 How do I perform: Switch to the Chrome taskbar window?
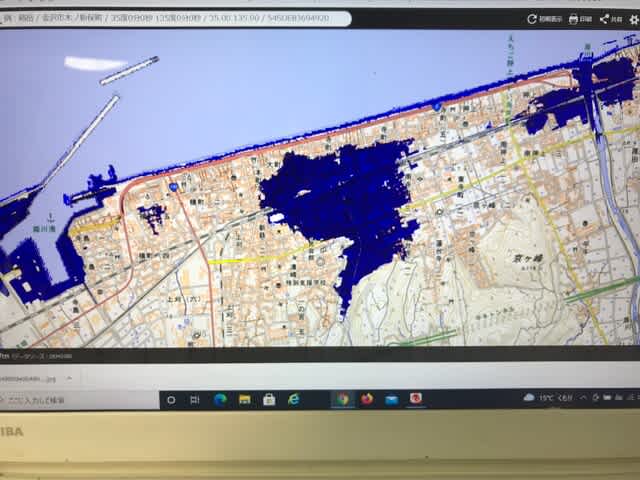click(x=343, y=399)
